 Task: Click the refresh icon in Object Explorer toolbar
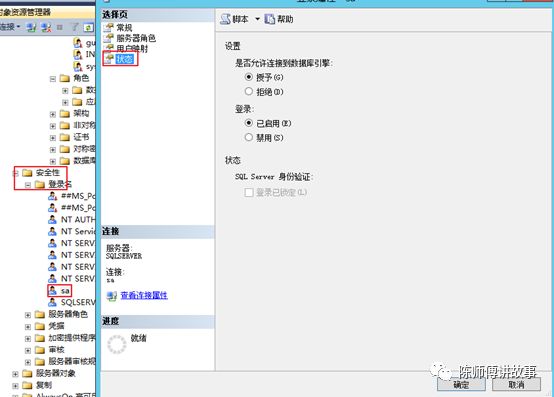pos(88,27)
